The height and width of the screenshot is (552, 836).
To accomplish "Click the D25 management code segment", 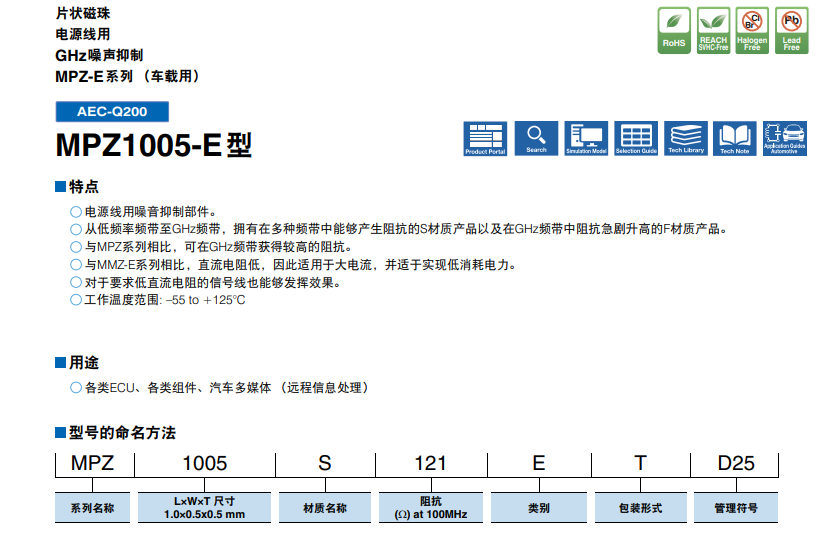I will [736, 463].
